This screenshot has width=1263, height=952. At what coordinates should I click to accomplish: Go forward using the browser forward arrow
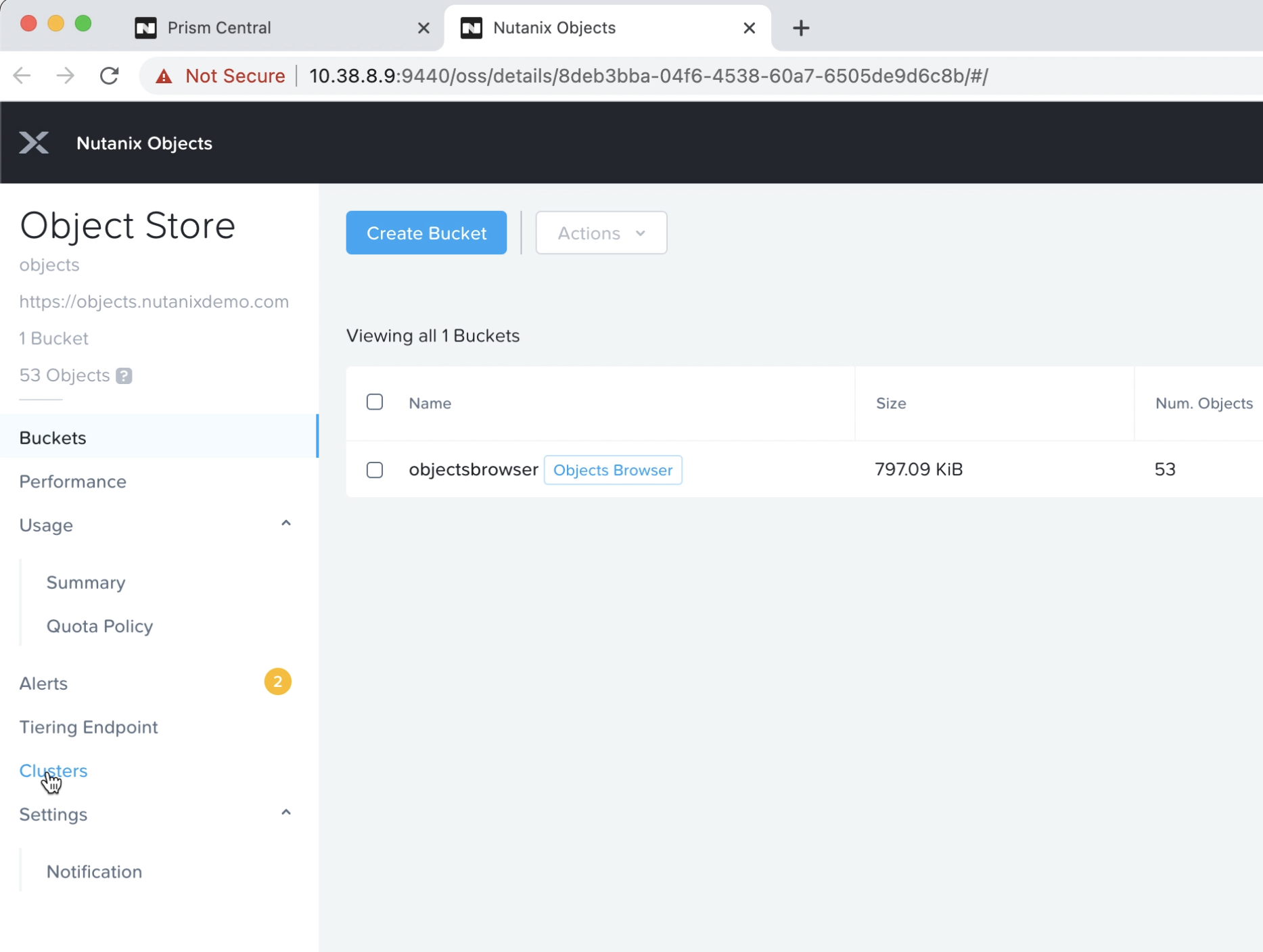click(66, 76)
